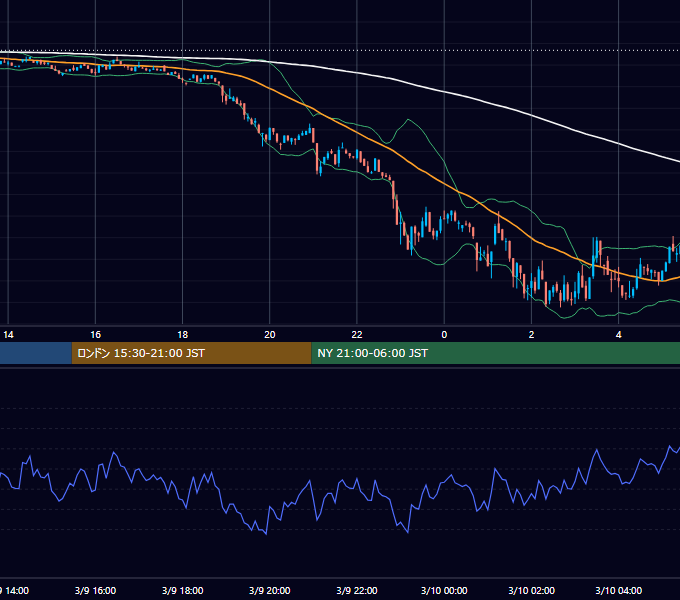
Task: Select the 2 hour axis label
Action: [x=531, y=335]
